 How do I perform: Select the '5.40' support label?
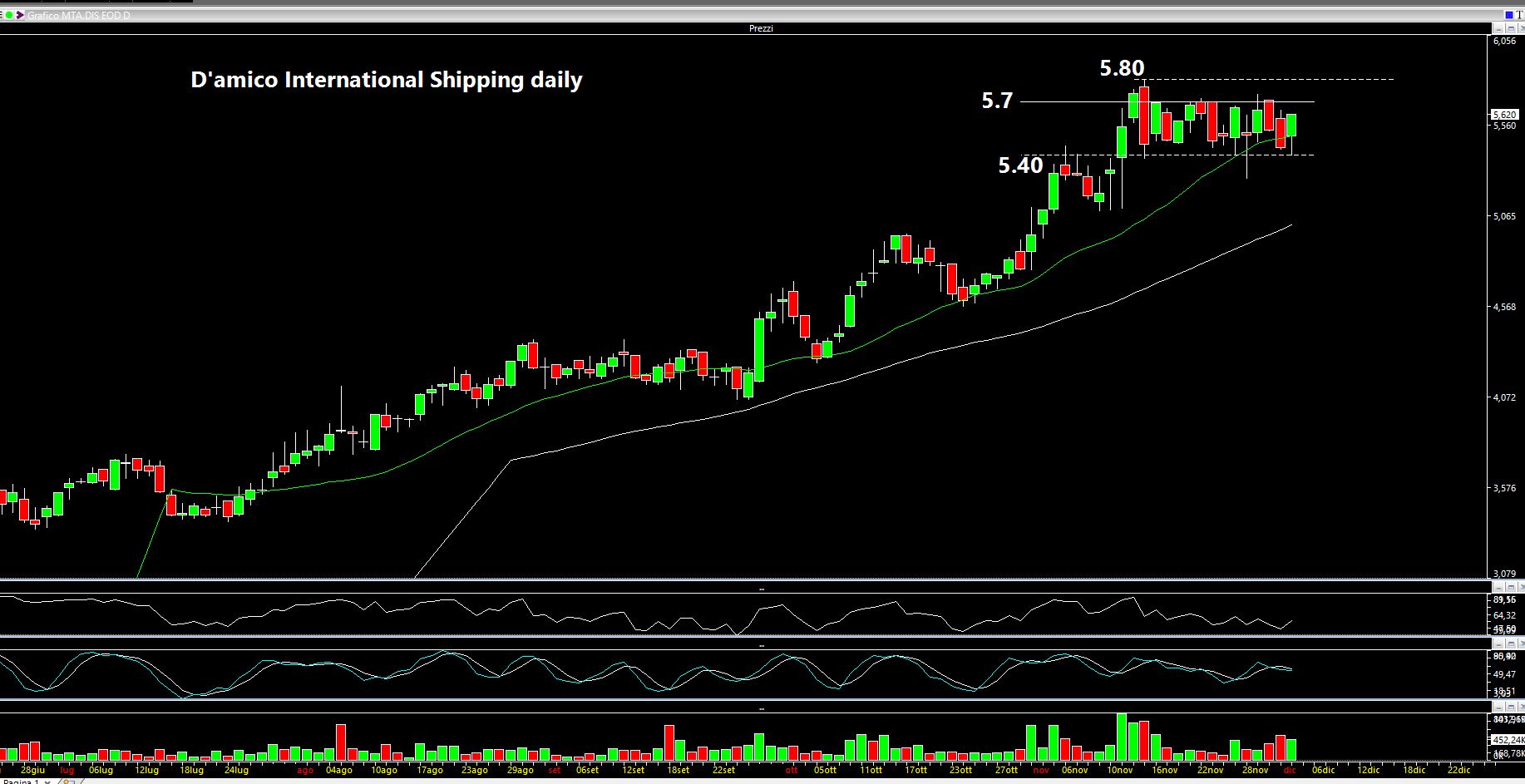1020,165
